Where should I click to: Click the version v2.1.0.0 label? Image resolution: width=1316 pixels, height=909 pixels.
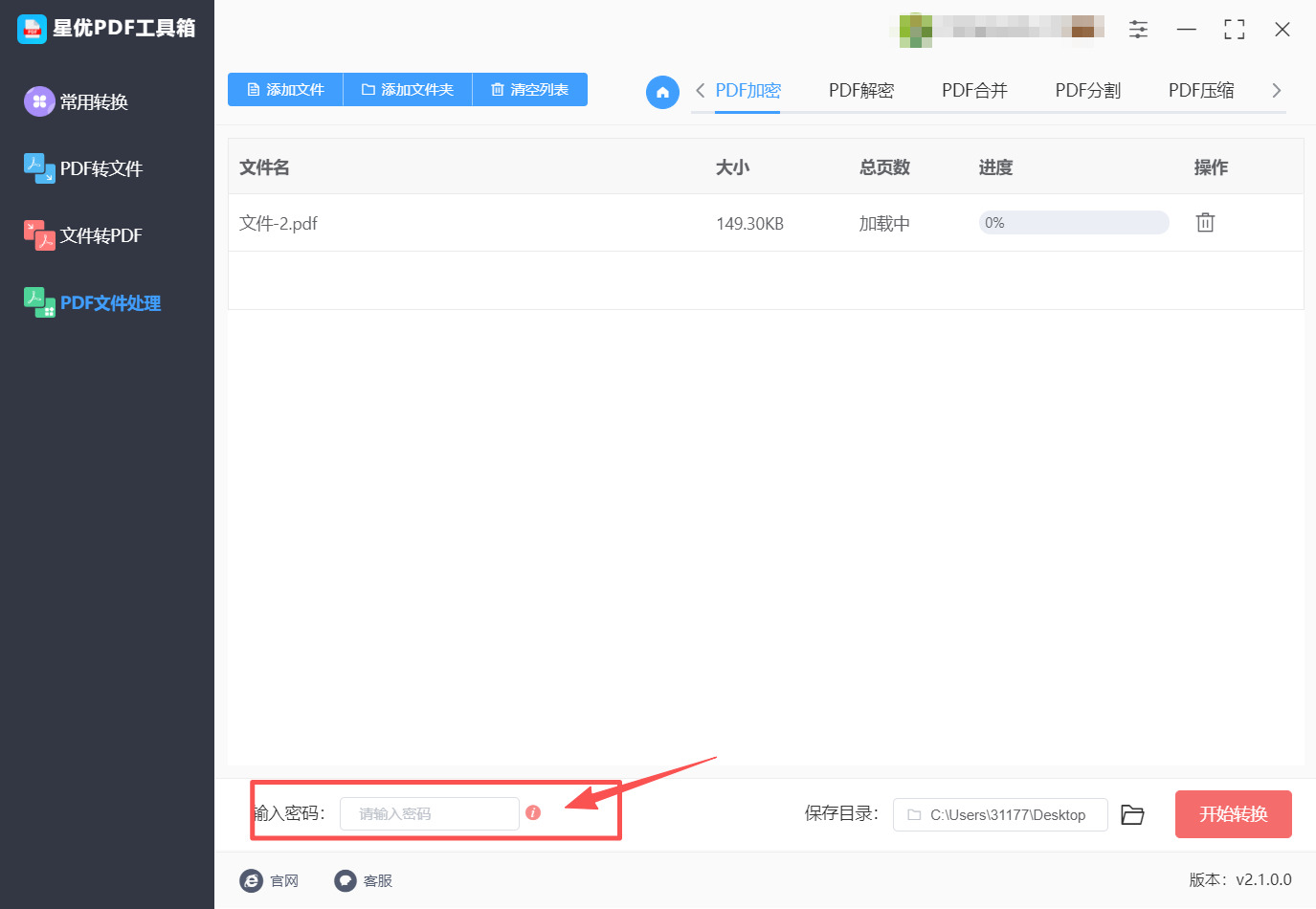pyautogui.click(x=1240, y=880)
